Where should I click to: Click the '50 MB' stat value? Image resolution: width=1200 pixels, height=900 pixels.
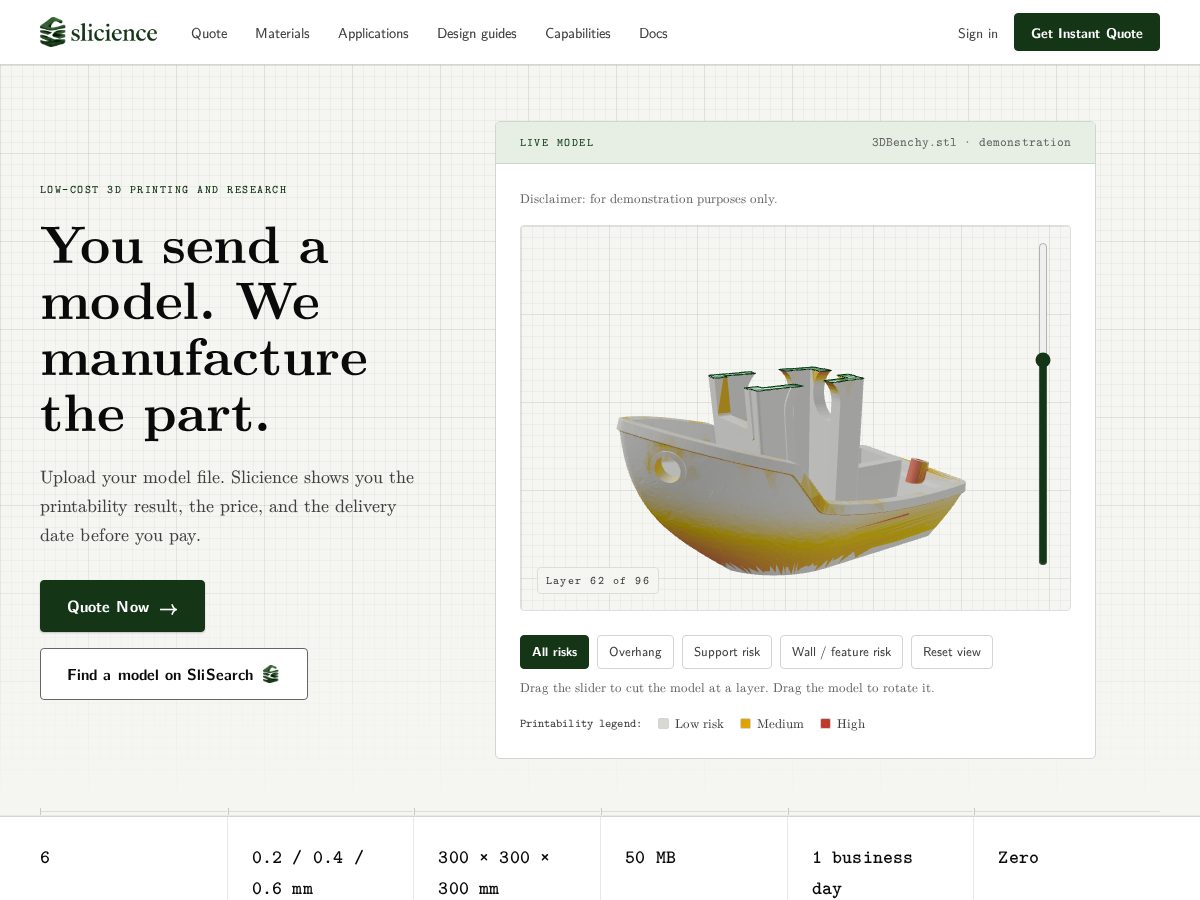[x=650, y=858]
